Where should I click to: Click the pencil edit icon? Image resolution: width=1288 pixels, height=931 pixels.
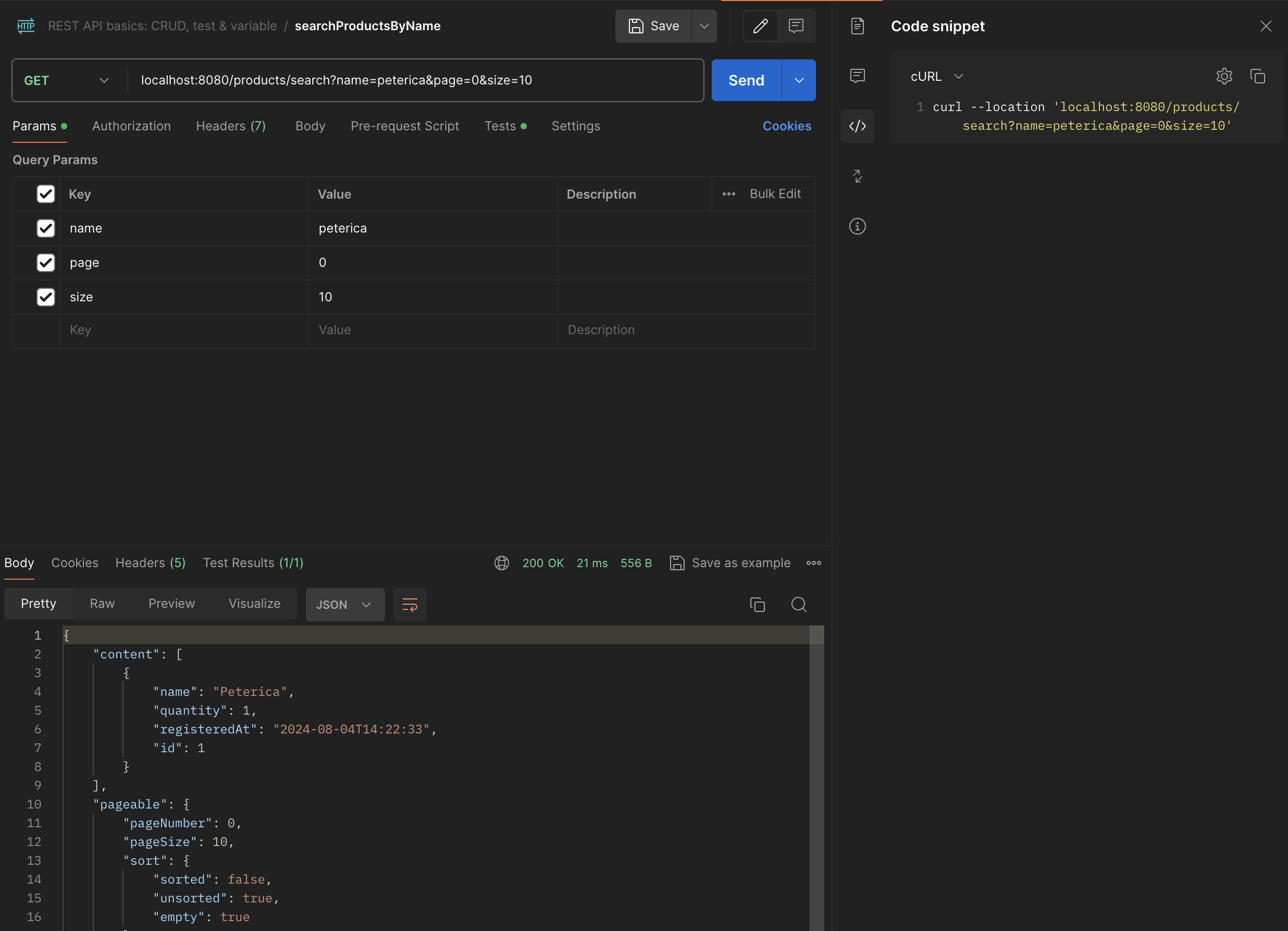point(760,26)
